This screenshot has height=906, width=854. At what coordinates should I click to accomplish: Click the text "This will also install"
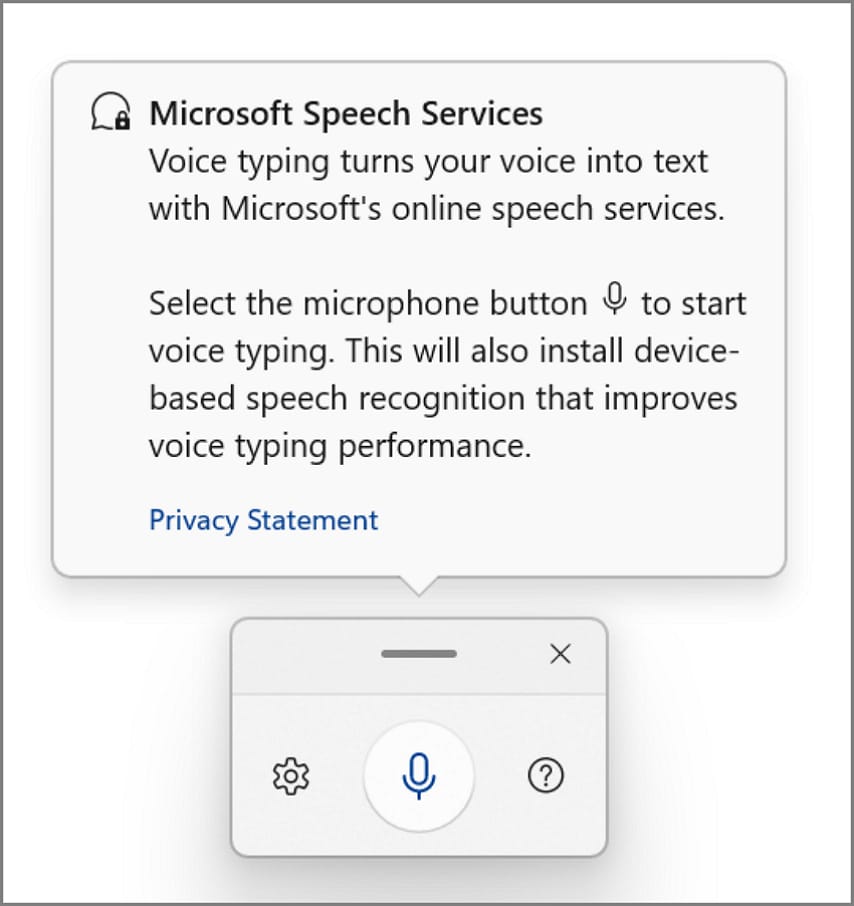496,351
